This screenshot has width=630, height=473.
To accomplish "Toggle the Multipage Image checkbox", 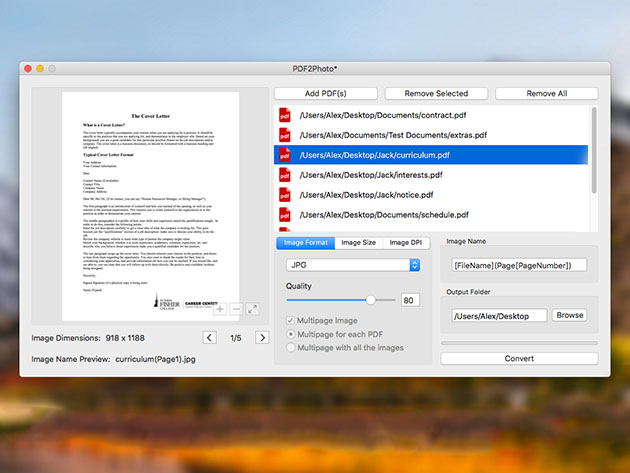I will pyautogui.click(x=290, y=320).
